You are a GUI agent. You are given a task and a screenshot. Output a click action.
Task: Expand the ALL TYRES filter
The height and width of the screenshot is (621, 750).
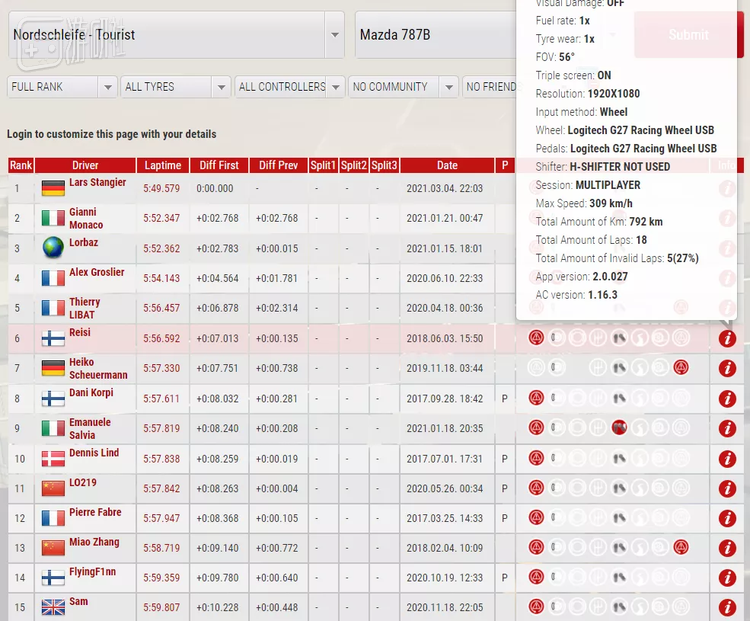(x=175, y=87)
